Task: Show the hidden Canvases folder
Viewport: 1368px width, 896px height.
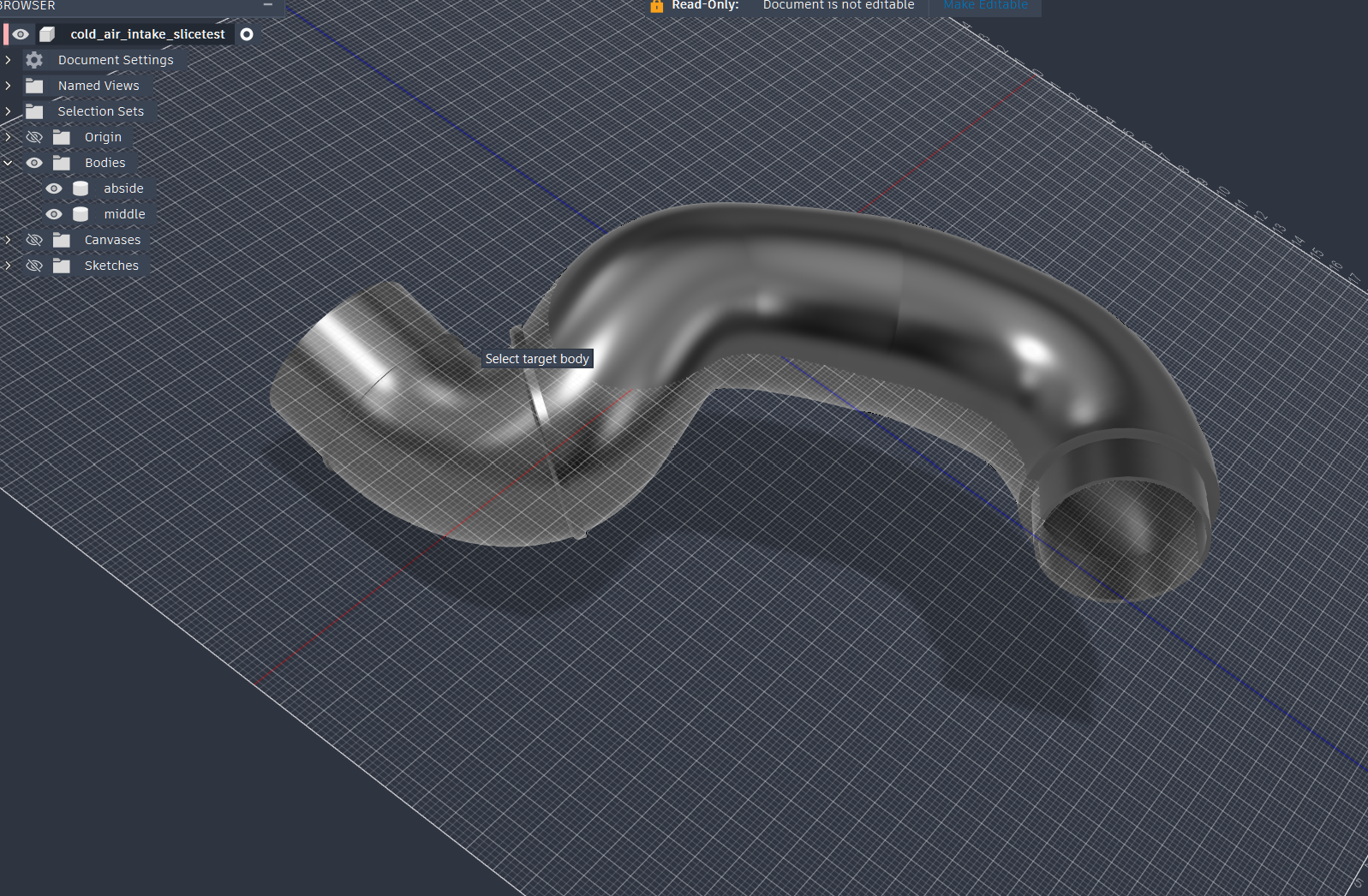Action: (34, 240)
